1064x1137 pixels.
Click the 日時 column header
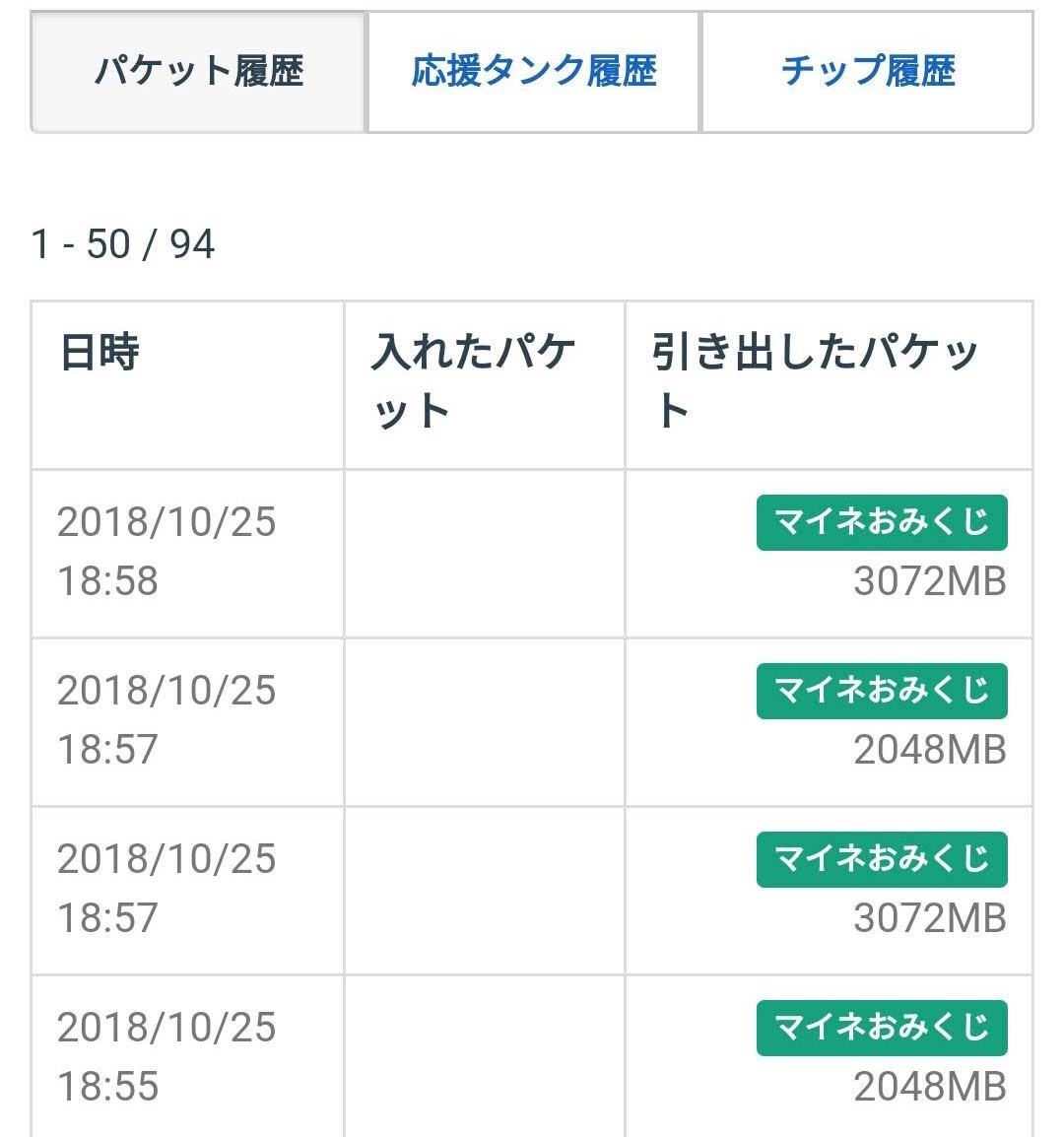pyautogui.click(x=100, y=353)
